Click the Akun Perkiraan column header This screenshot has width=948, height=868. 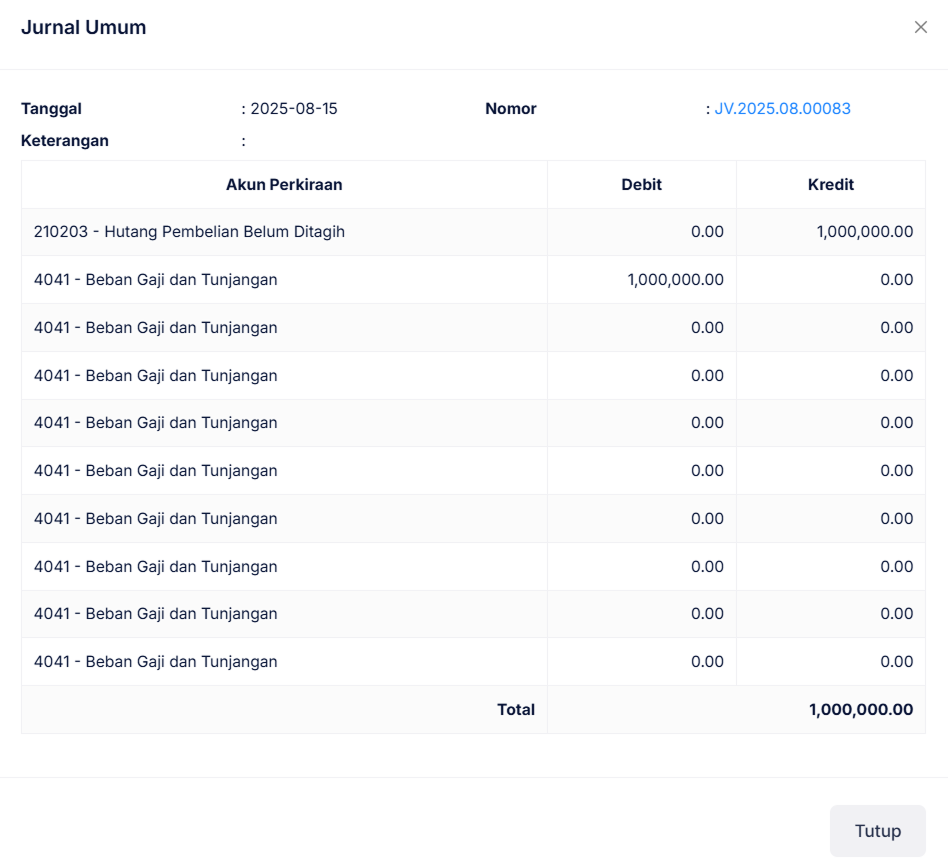[x=284, y=185]
